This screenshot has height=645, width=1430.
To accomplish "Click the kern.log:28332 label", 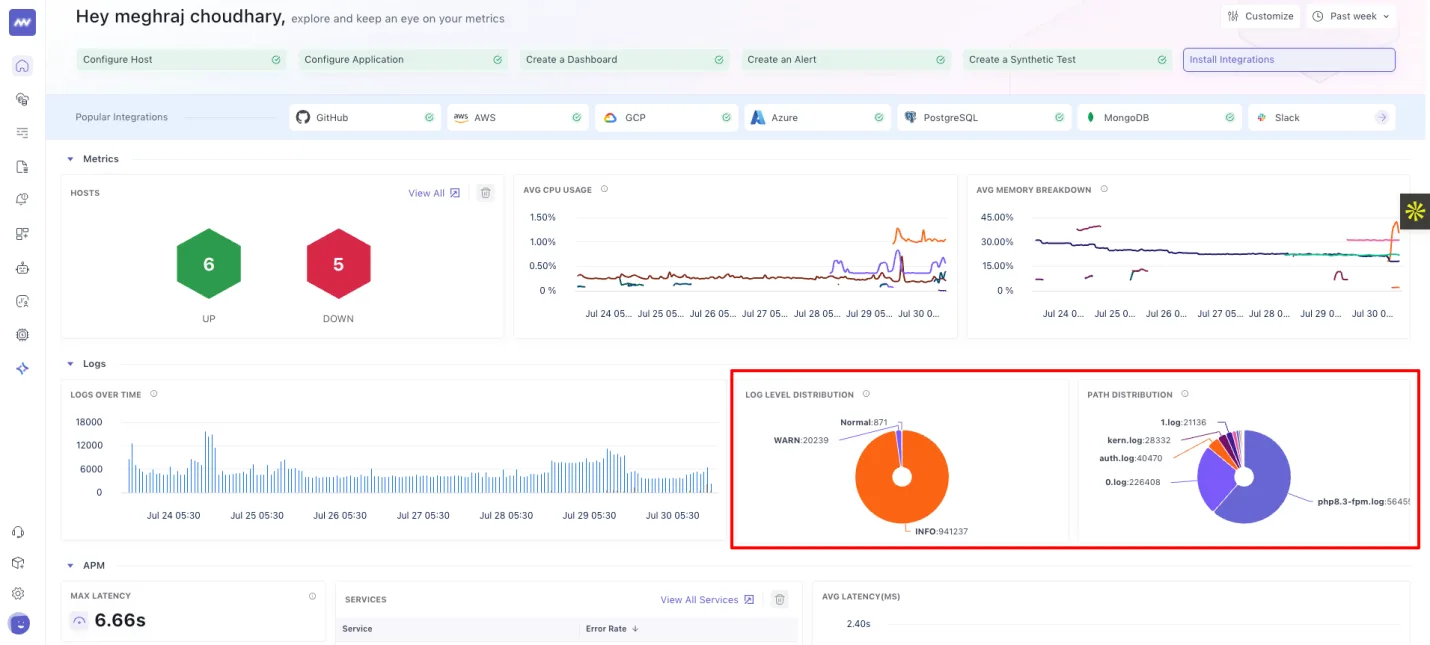I will (1139, 440).
